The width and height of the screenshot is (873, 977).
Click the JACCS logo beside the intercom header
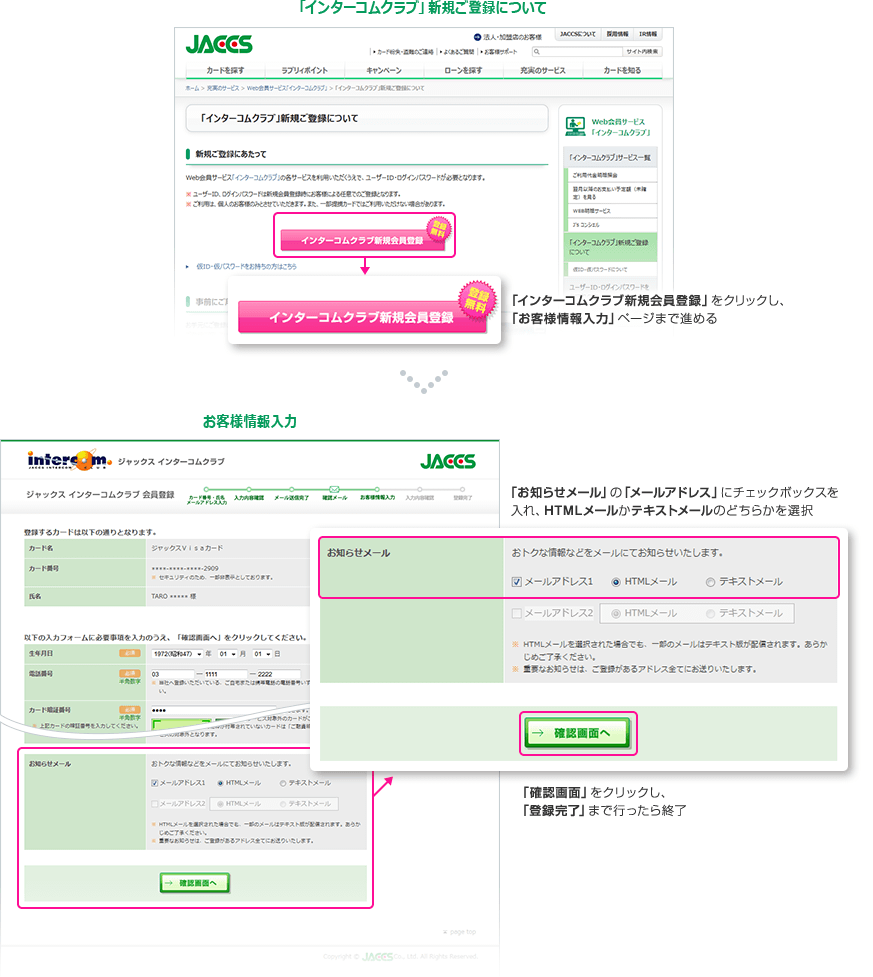click(x=447, y=461)
